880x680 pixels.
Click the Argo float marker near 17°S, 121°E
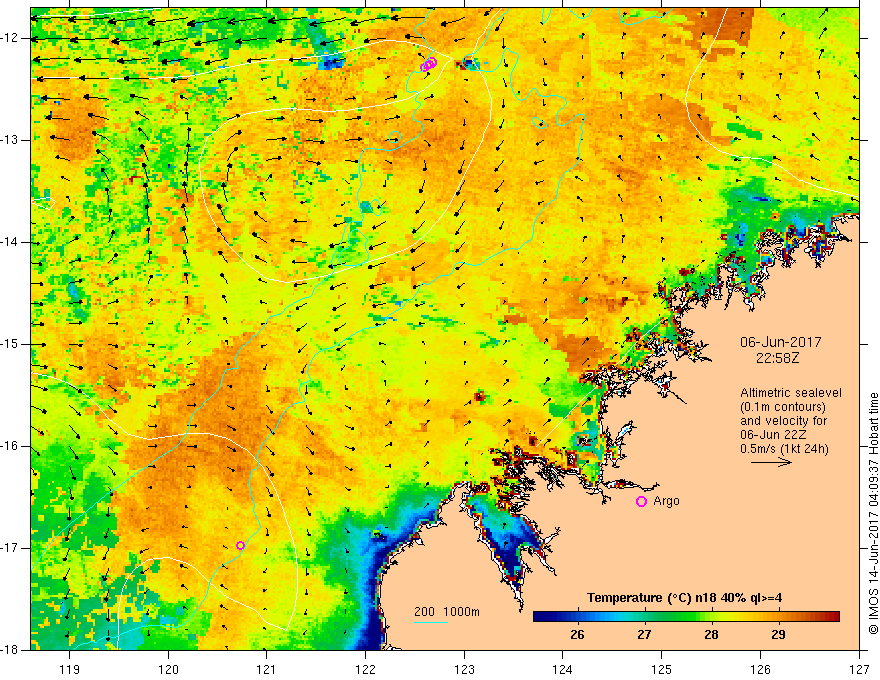[x=240, y=545]
